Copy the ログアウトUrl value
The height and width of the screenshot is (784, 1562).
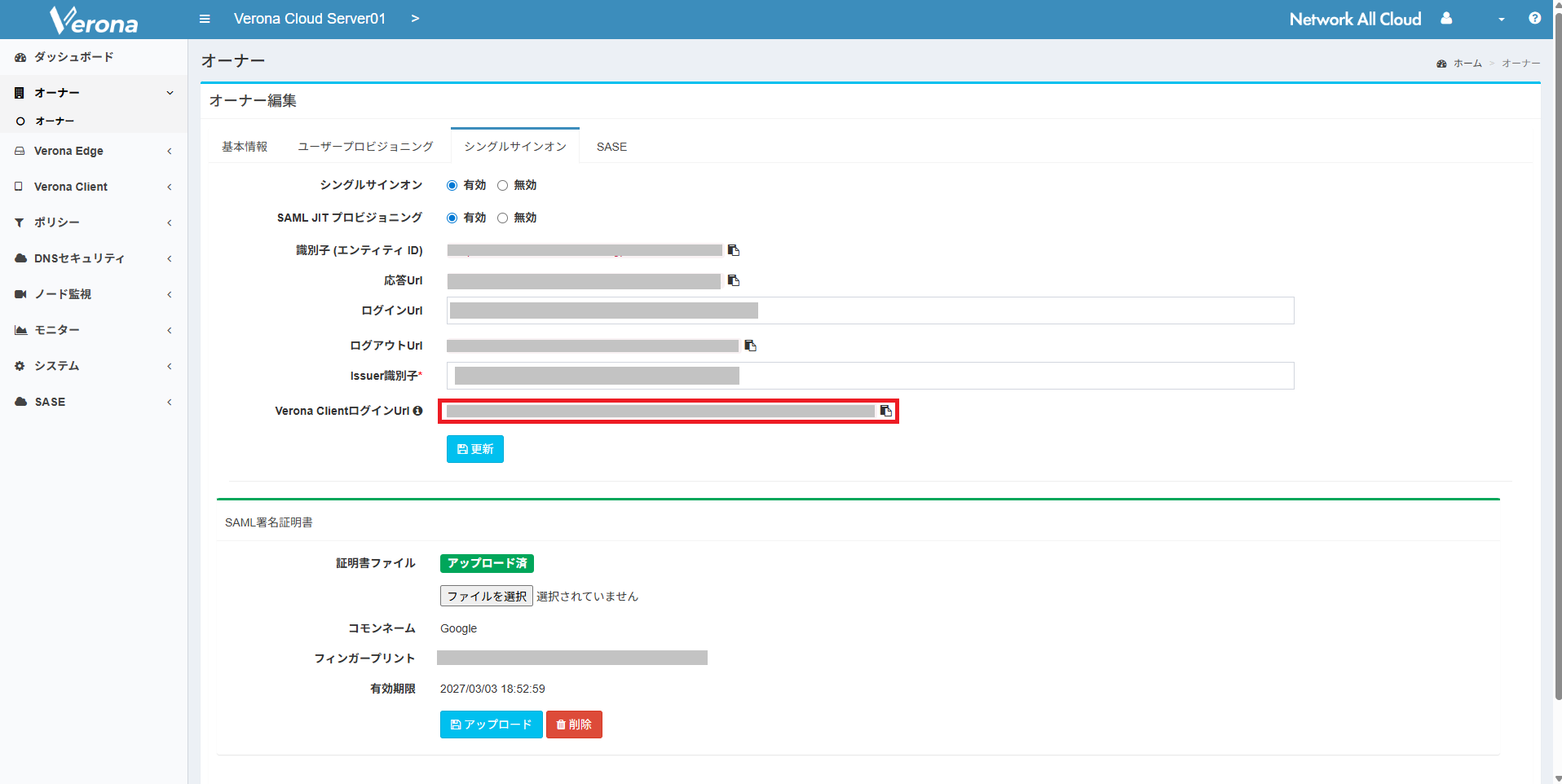pos(751,346)
